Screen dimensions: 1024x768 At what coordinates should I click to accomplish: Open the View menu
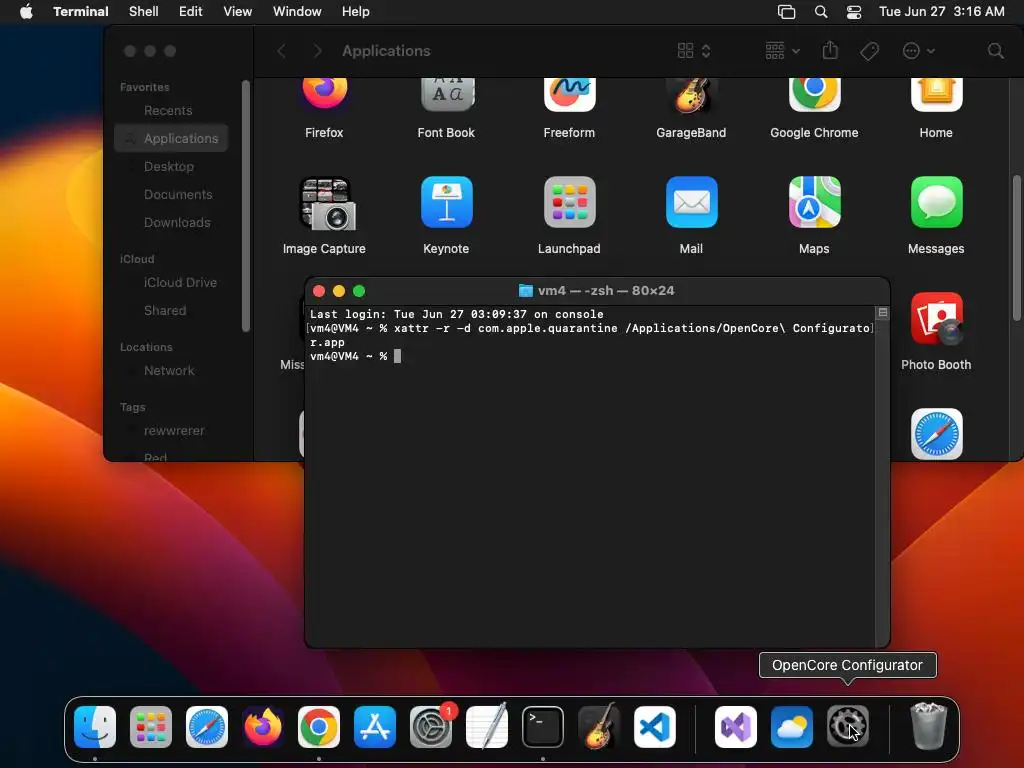pyautogui.click(x=238, y=12)
